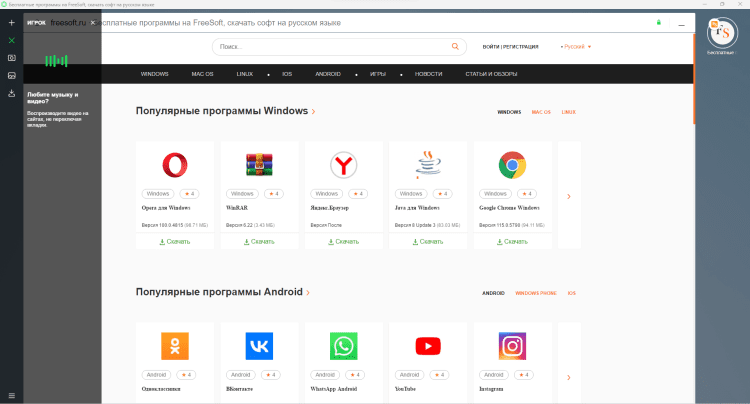Click the panel minimize dash in header
This screenshot has height=404, width=750.
click(x=681, y=24)
